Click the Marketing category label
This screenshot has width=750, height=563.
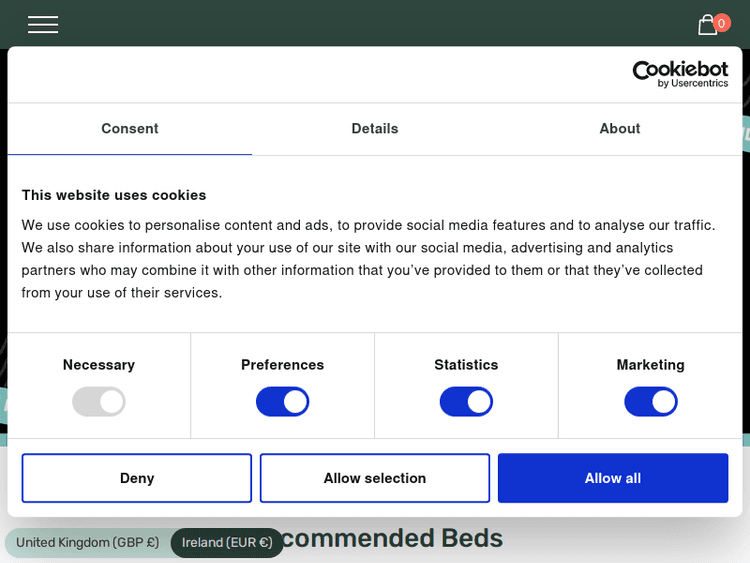pyautogui.click(x=651, y=365)
